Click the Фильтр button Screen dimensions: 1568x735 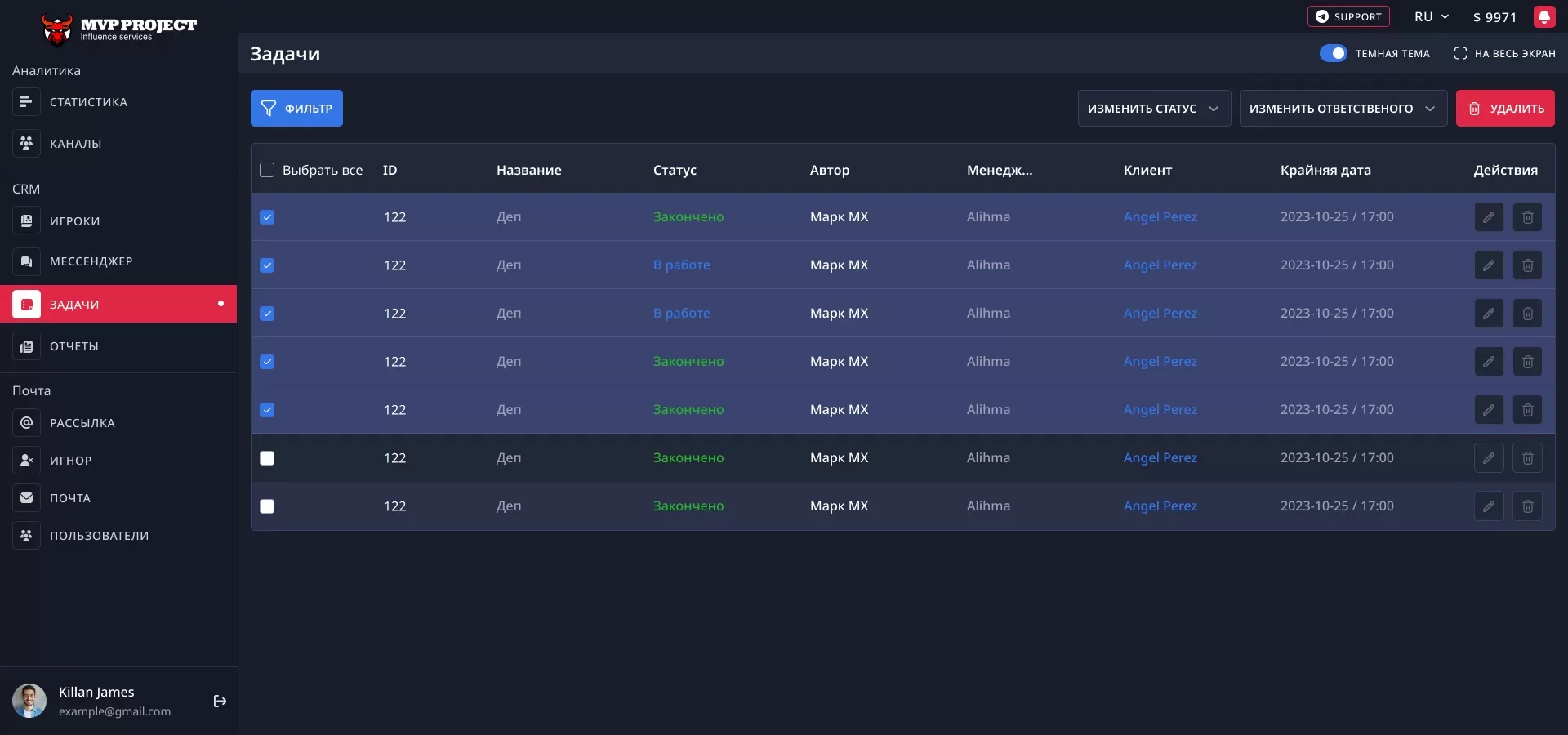pyautogui.click(x=296, y=108)
